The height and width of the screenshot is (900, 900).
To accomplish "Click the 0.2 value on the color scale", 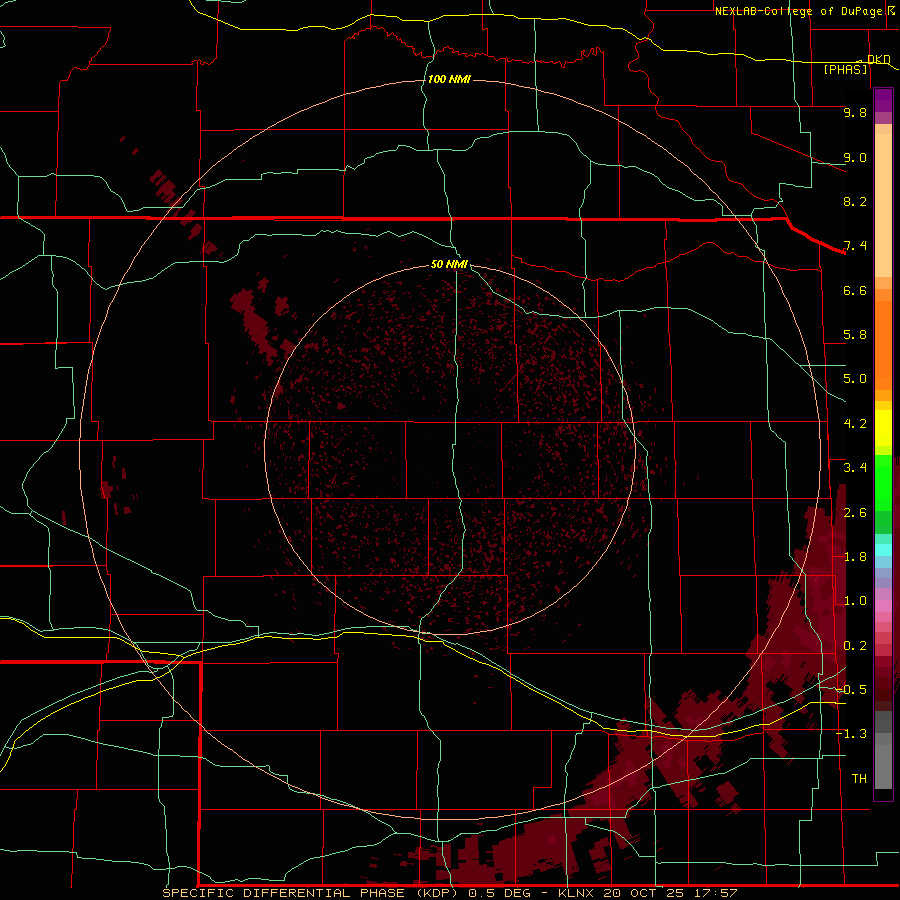I will pos(855,646).
